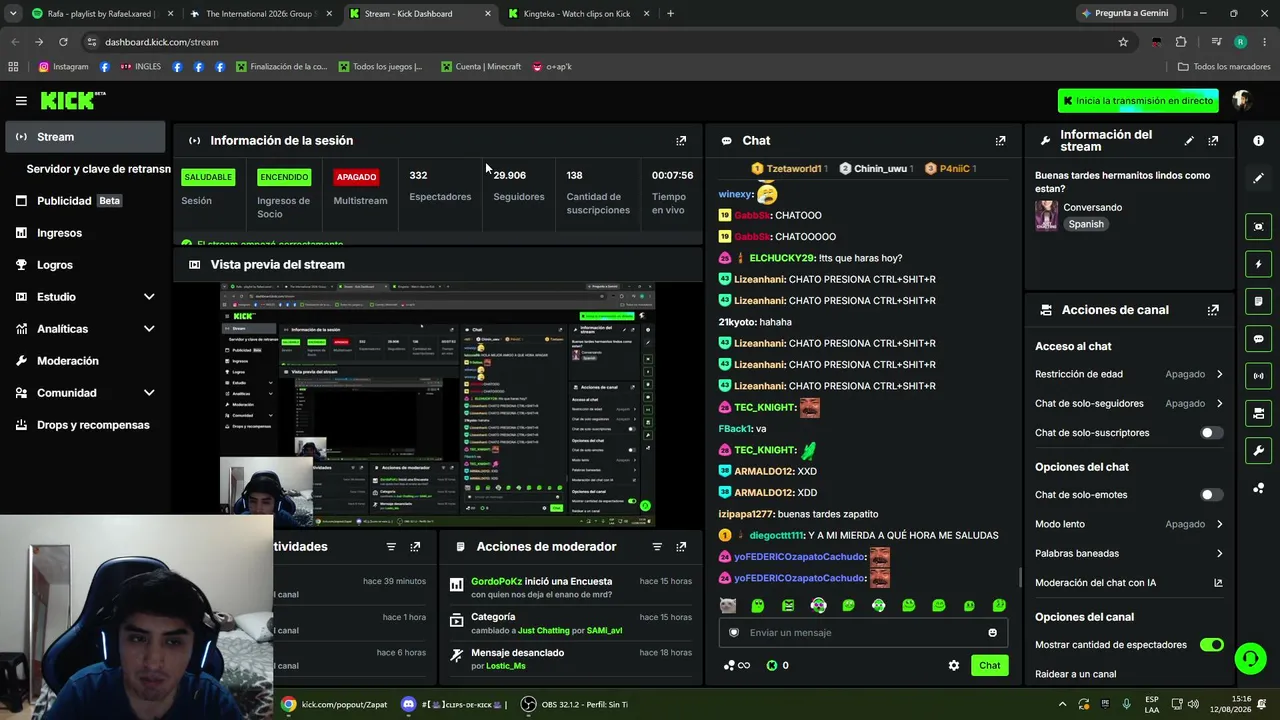Open Palabras baneadas list

[x=1129, y=554]
